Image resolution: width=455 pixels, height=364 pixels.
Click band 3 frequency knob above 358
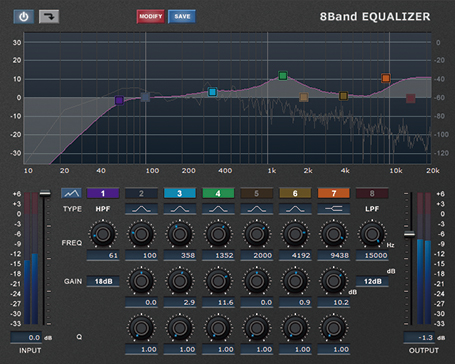tap(180, 234)
